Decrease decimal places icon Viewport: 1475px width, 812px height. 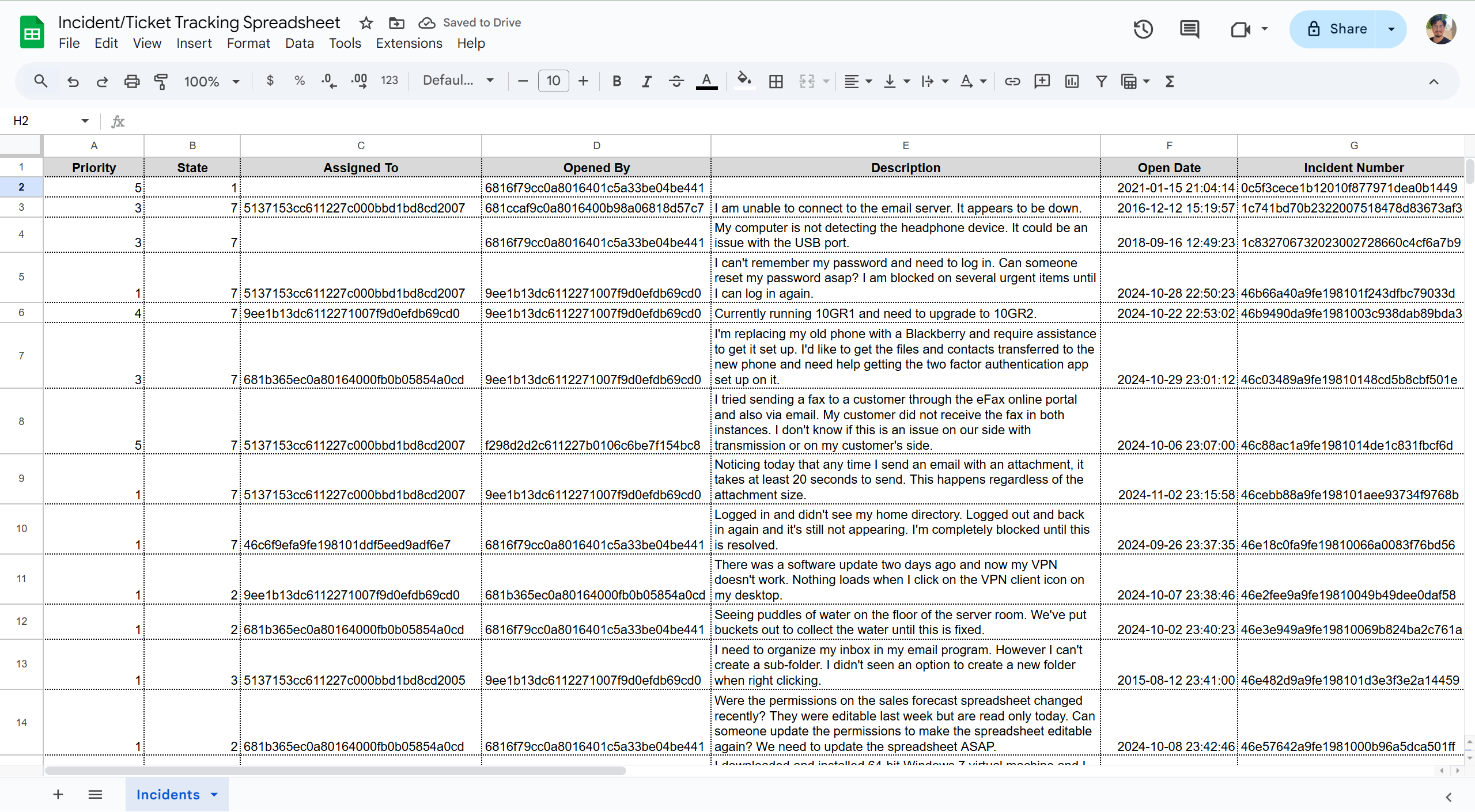tap(329, 81)
